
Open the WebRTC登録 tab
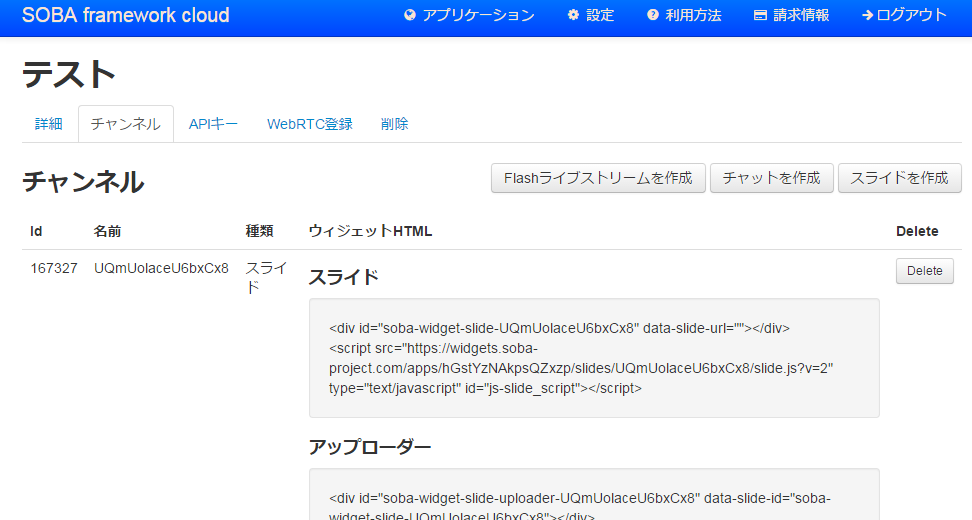click(310, 124)
